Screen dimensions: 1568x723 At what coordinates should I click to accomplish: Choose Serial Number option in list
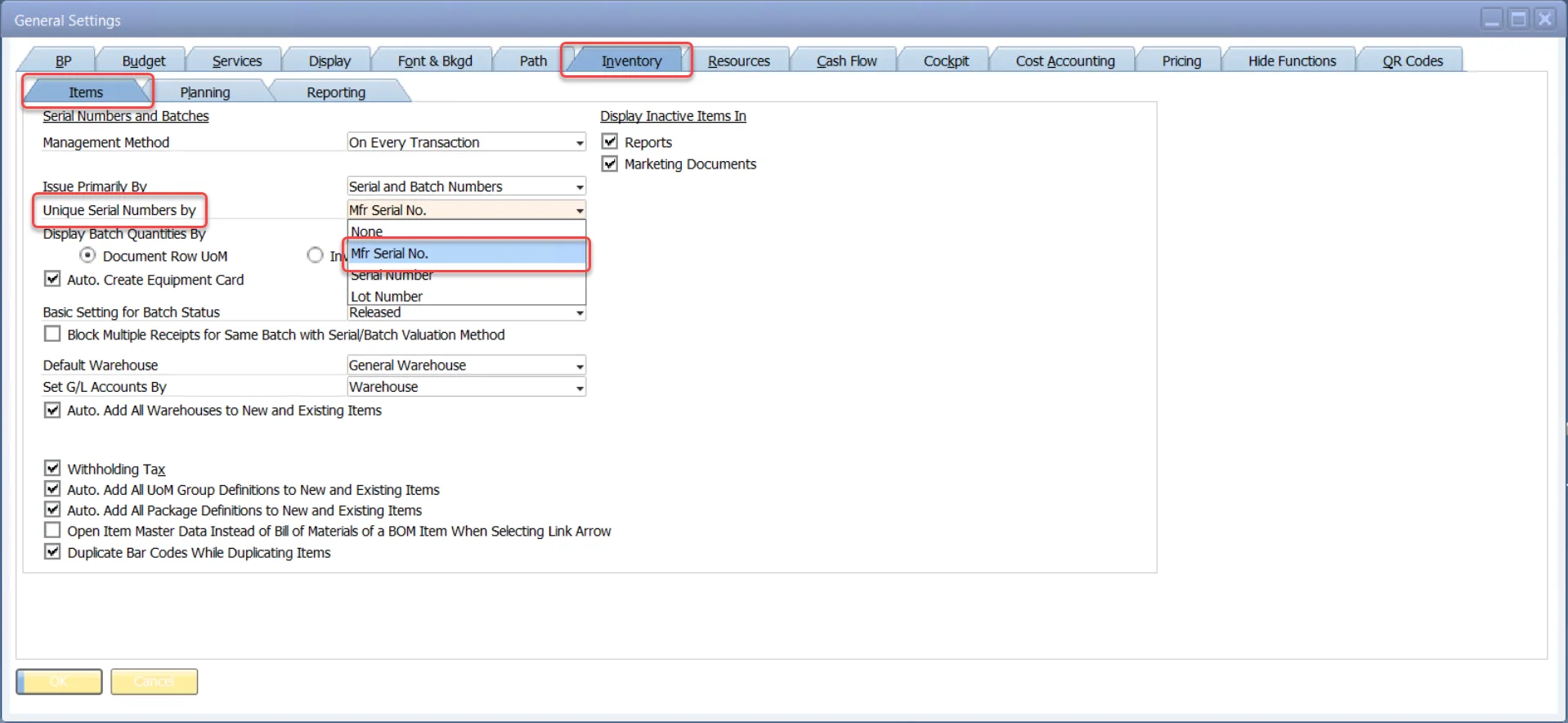click(466, 276)
